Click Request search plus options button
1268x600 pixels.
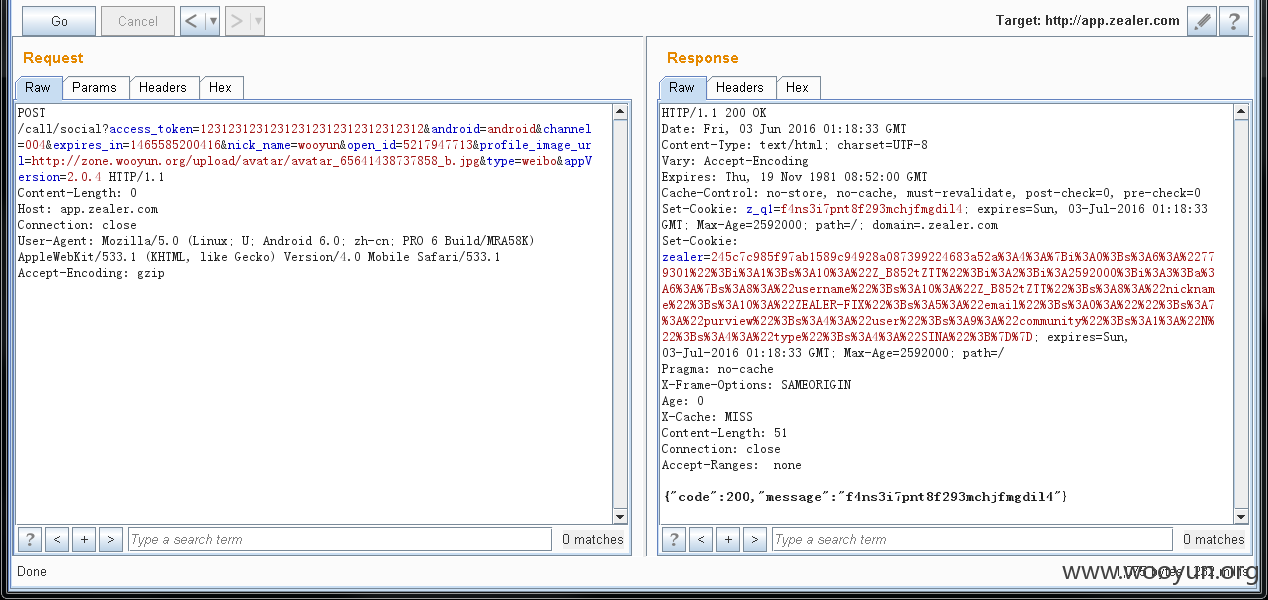pos(84,539)
